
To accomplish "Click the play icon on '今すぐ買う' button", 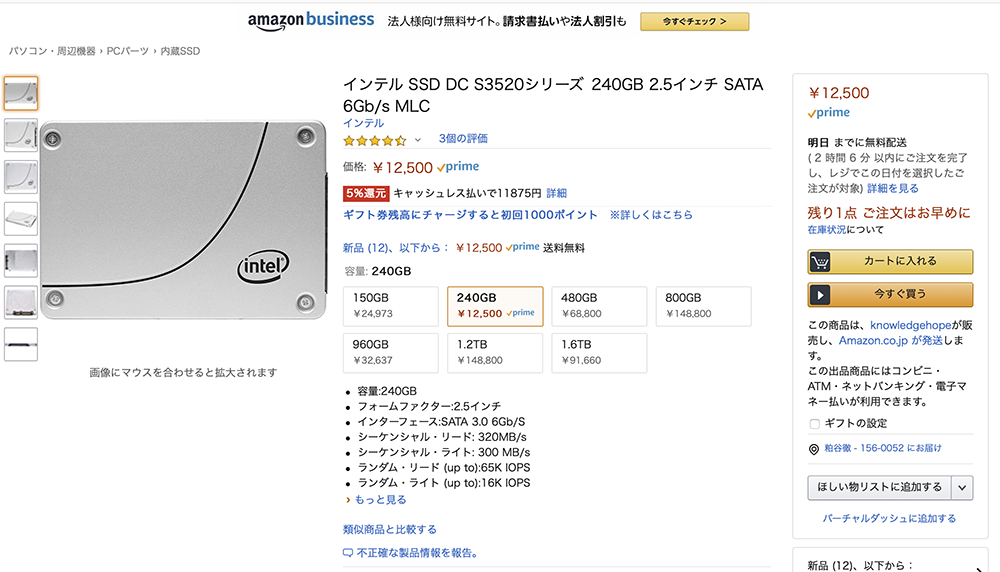I will point(821,295).
